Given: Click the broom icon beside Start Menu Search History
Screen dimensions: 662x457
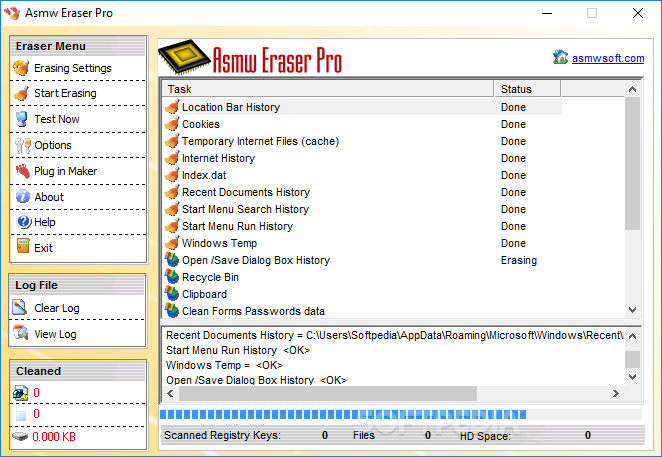Looking at the screenshot, I should pos(172,209).
